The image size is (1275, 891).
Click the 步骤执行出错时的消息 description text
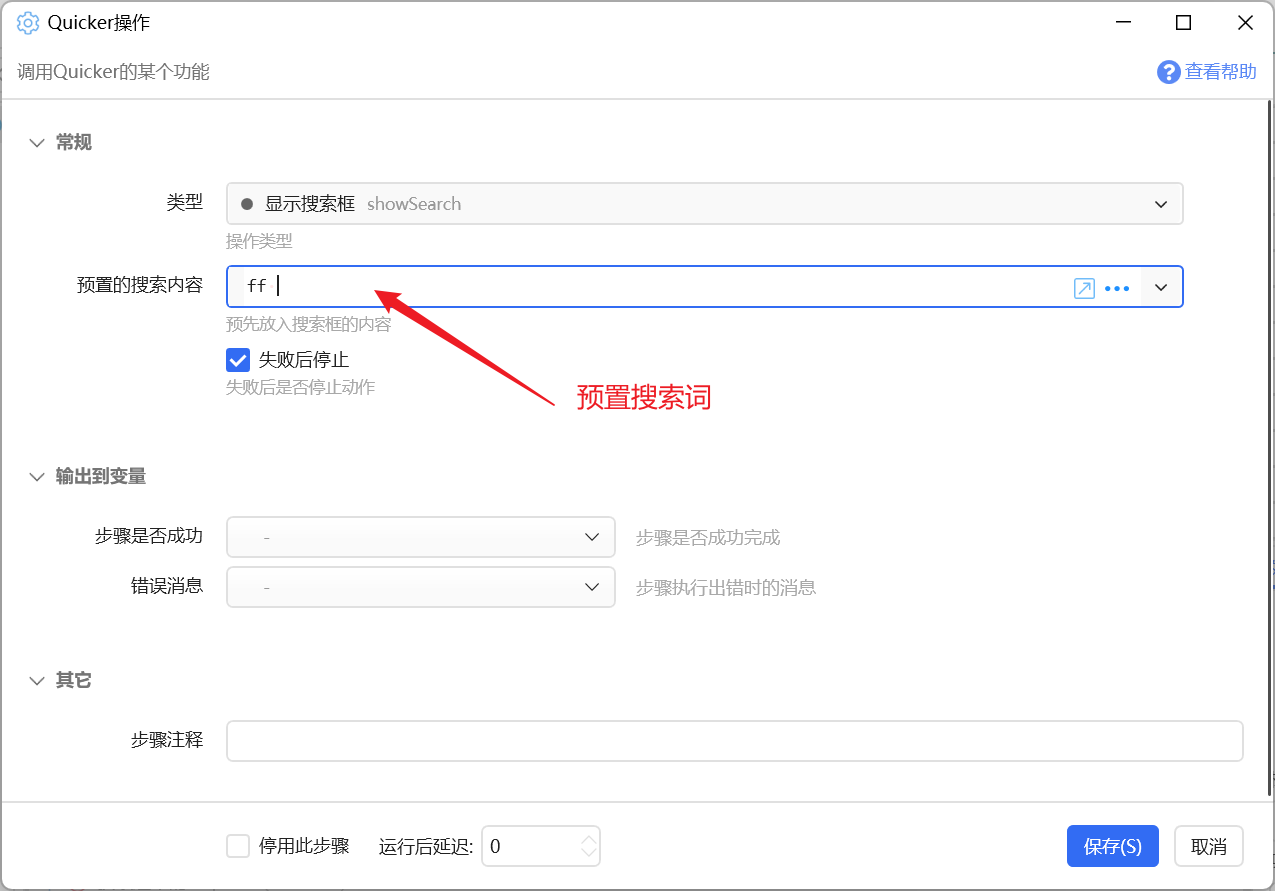[x=726, y=588]
